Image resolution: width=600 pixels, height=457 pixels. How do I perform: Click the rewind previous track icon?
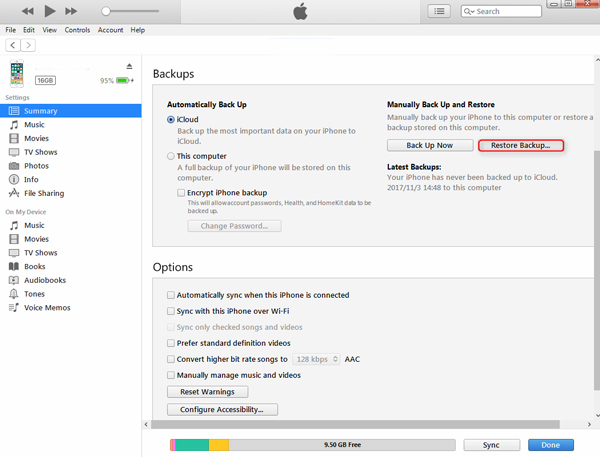tap(28, 11)
